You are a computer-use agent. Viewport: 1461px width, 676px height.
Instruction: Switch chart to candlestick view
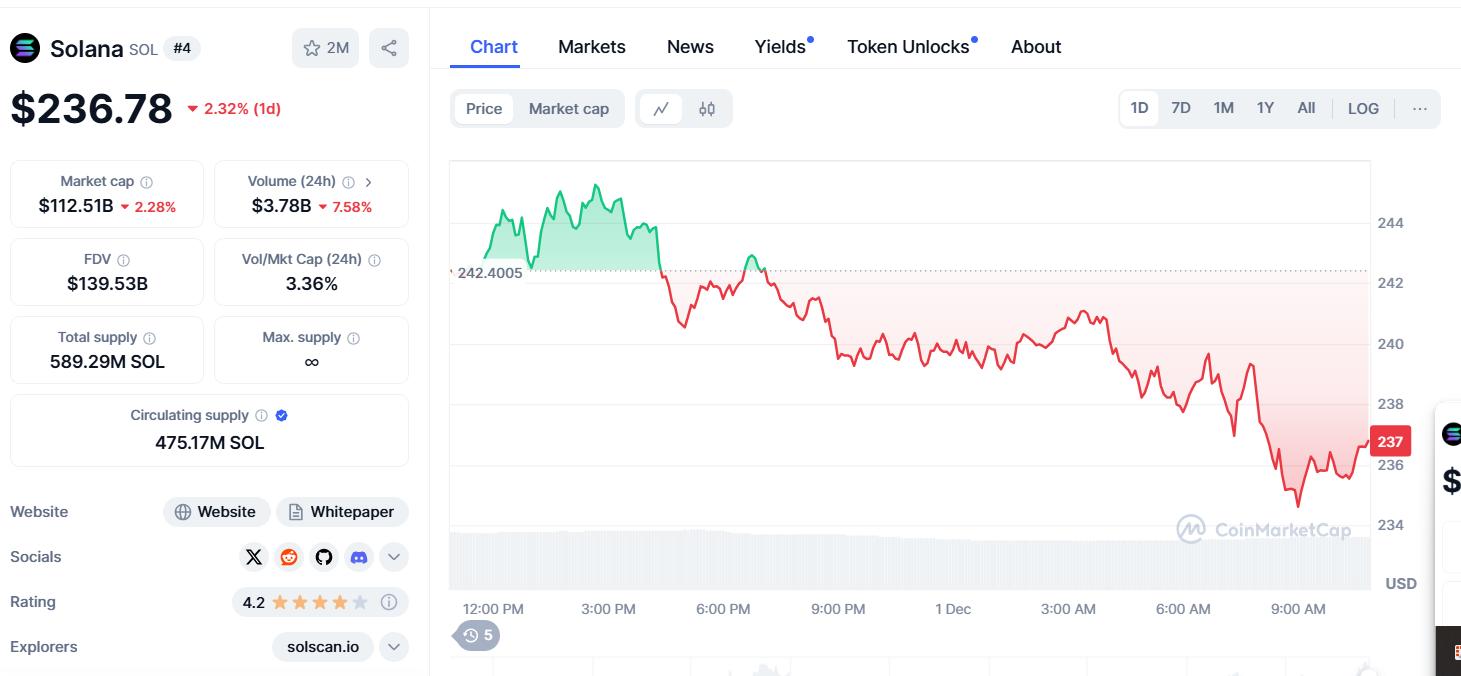point(707,109)
